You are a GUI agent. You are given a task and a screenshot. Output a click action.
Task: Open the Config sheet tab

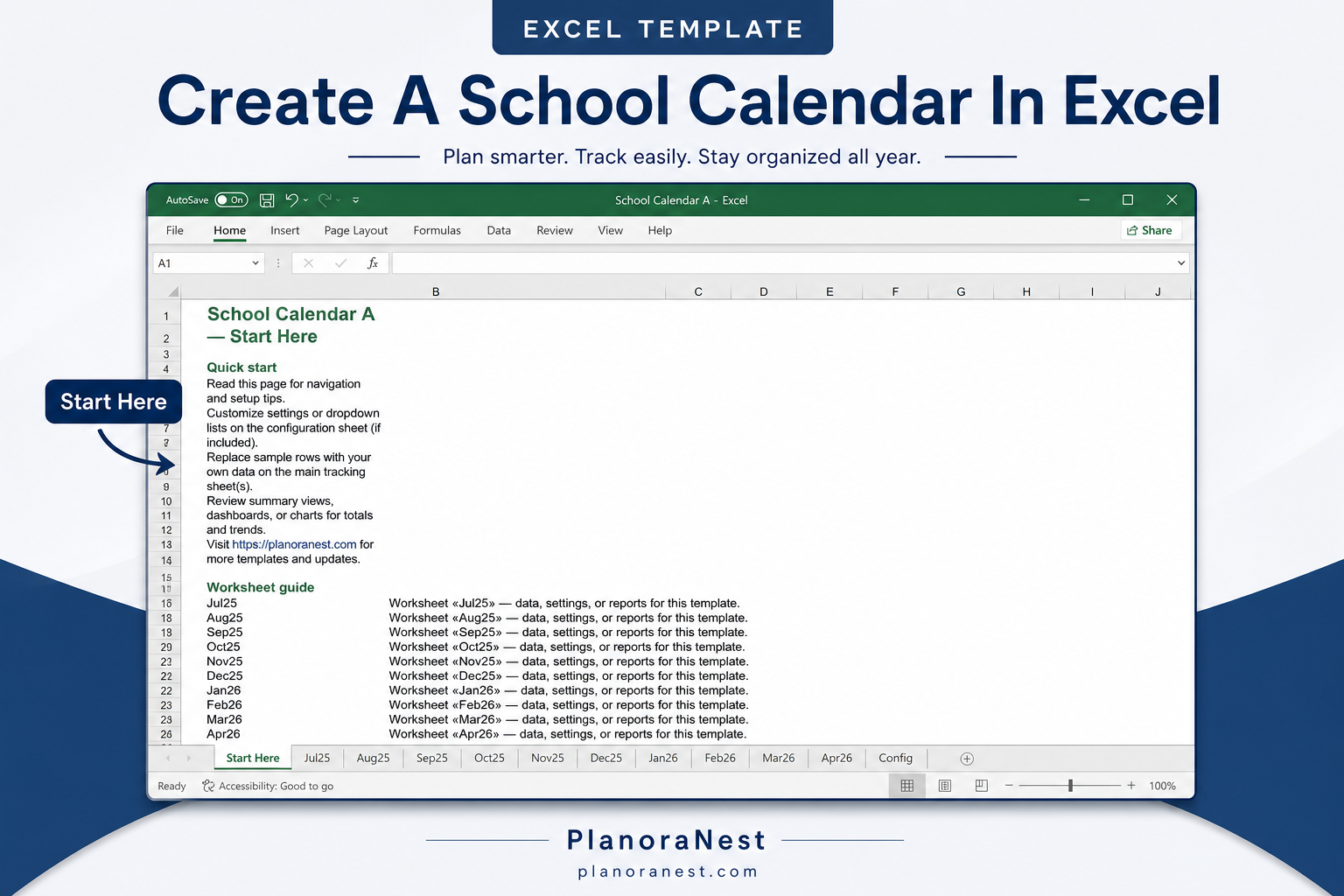pyautogui.click(x=895, y=758)
